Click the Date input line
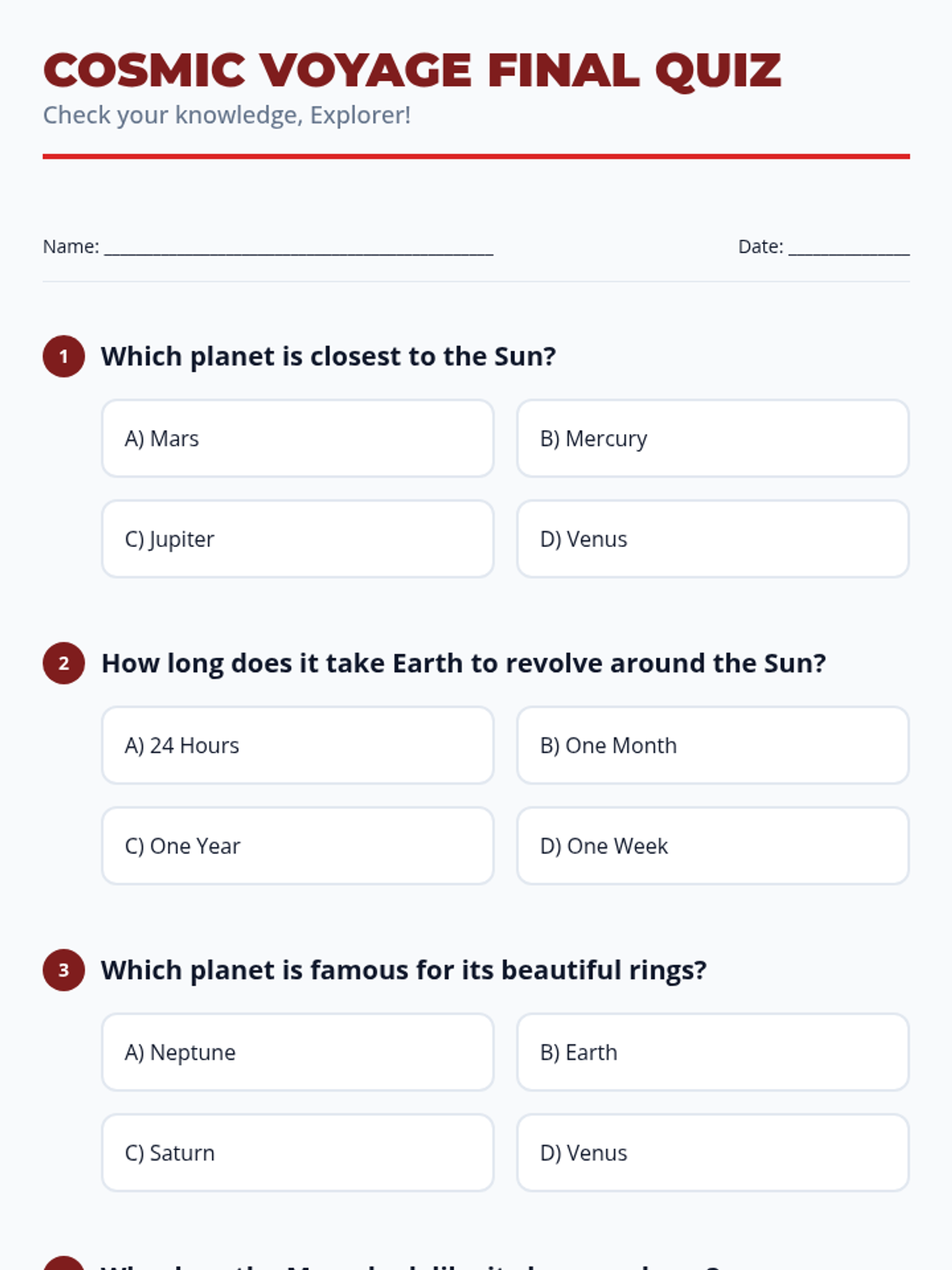Screen dimensions: 952x1270 click(x=849, y=248)
